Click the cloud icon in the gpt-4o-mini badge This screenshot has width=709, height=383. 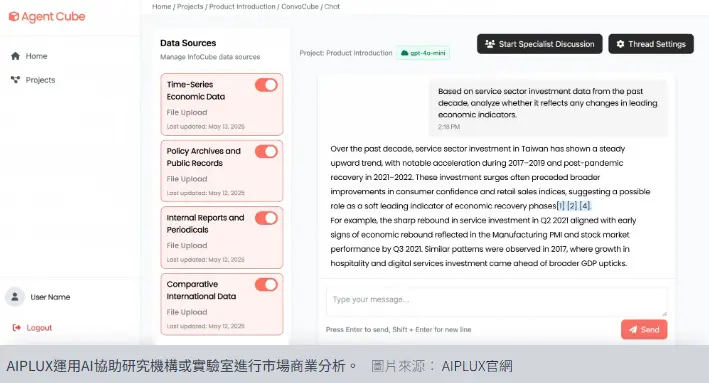(405, 53)
